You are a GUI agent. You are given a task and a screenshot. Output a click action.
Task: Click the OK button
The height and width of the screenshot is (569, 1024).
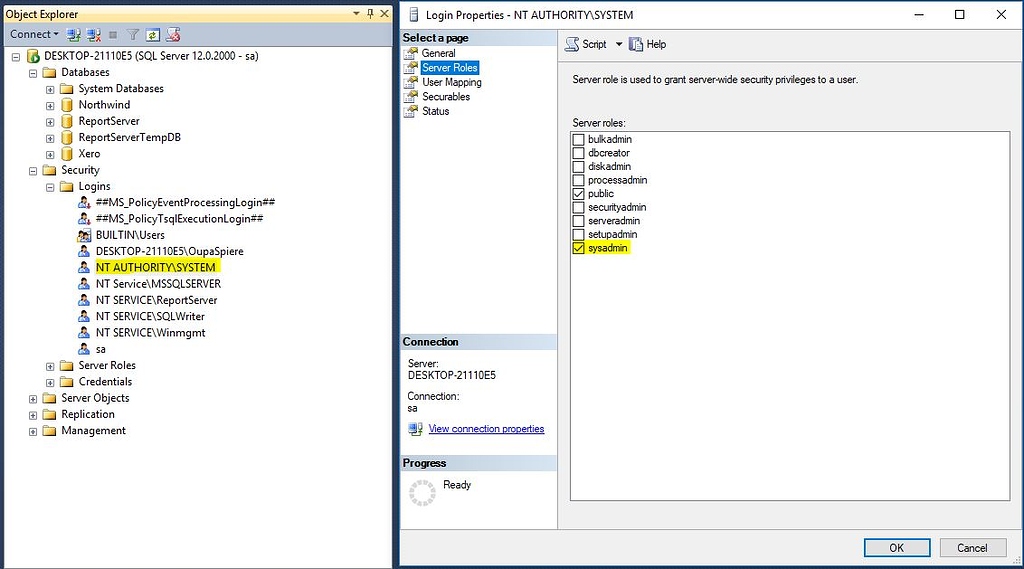(x=896, y=547)
